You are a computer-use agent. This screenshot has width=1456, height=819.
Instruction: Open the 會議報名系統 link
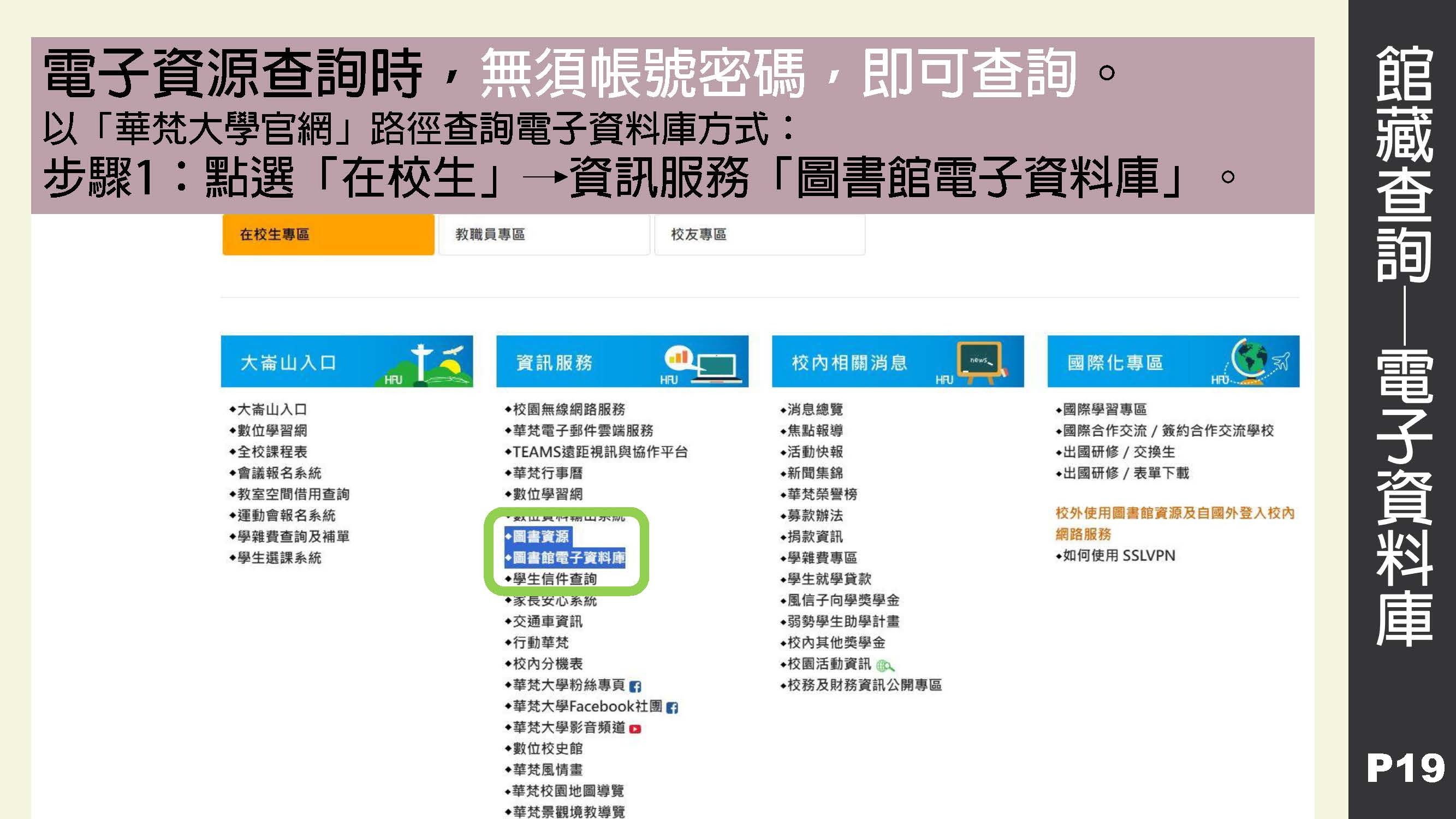279,473
